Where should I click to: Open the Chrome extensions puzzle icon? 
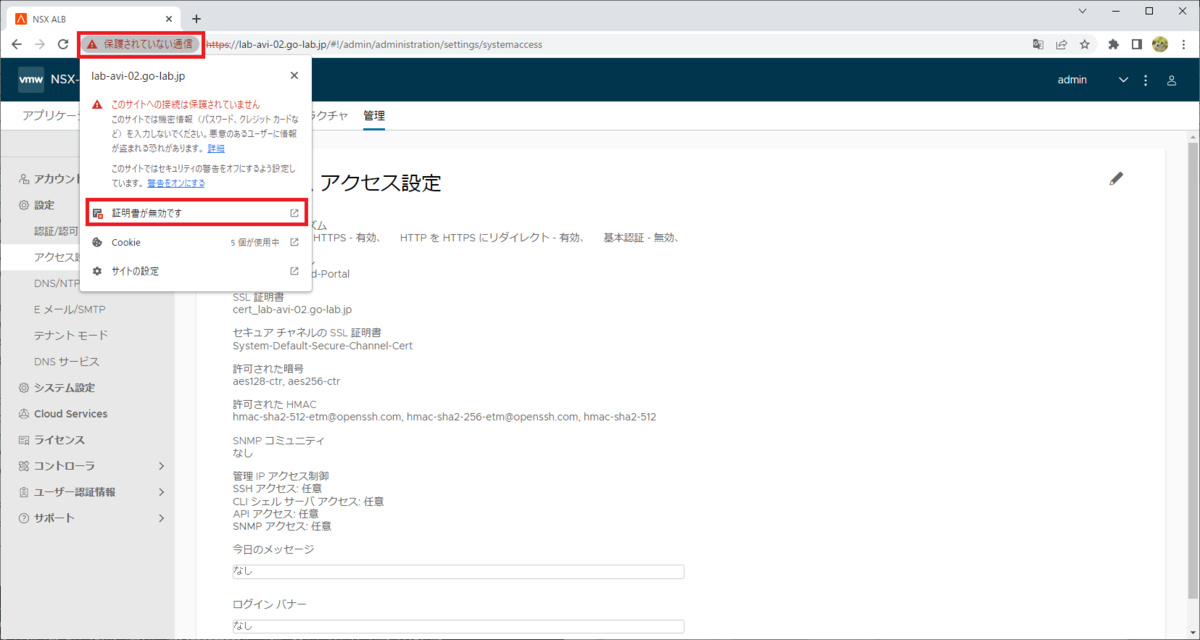[x=1113, y=44]
